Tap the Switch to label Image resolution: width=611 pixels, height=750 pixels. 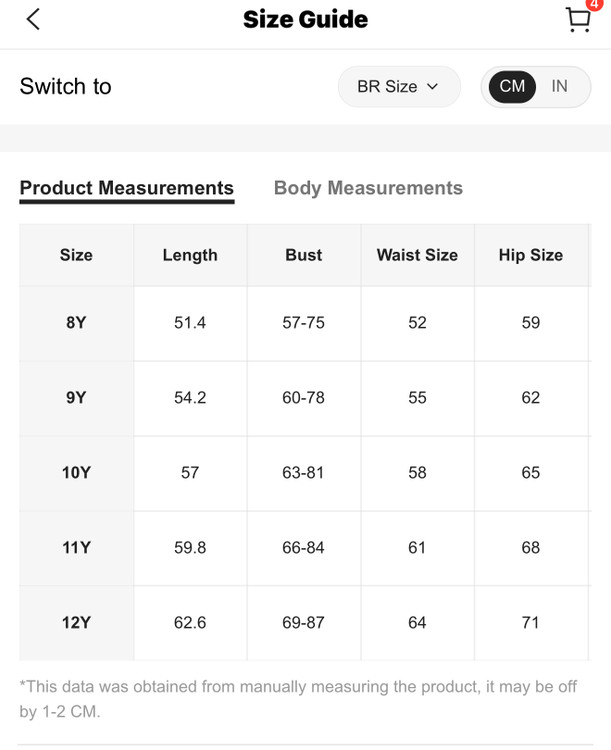[x=66, y=86]
